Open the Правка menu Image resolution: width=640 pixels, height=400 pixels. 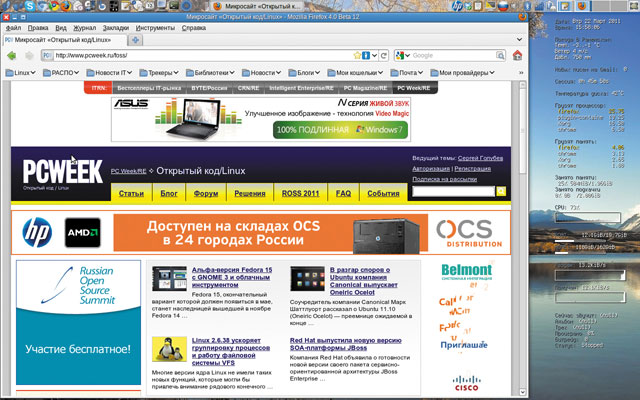(38, 28)
